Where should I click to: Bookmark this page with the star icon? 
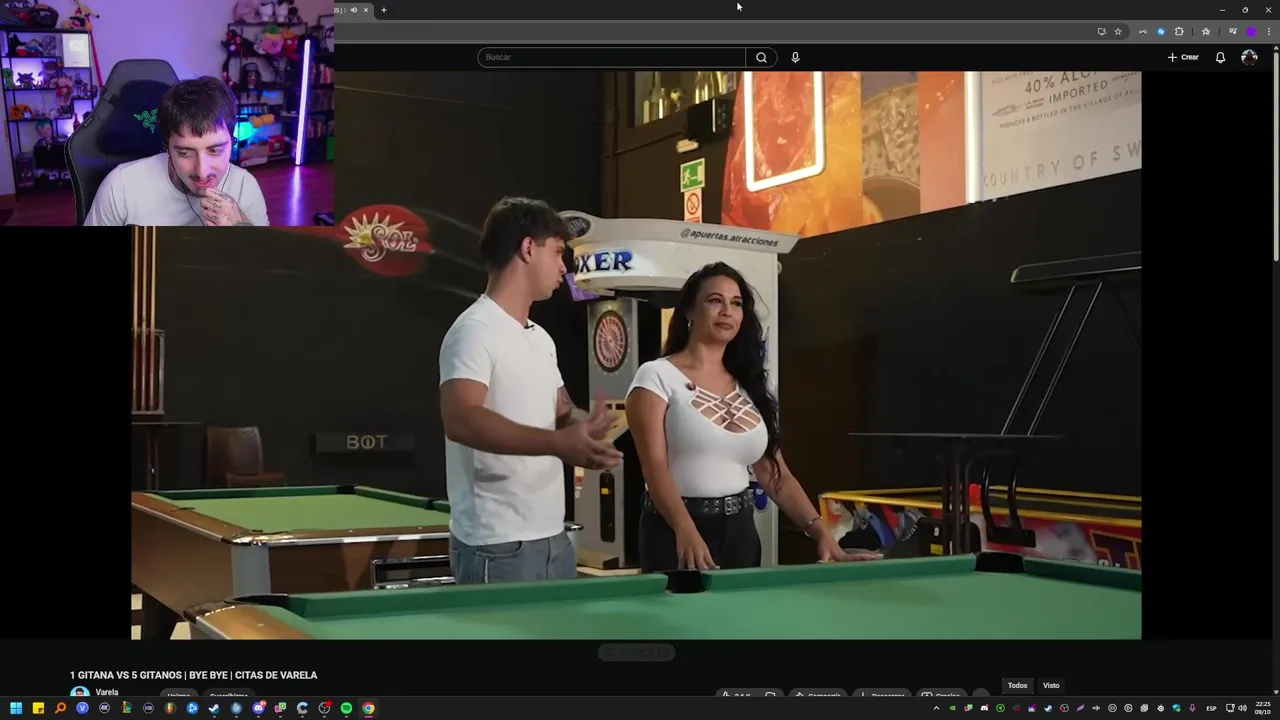[1118, 31]
